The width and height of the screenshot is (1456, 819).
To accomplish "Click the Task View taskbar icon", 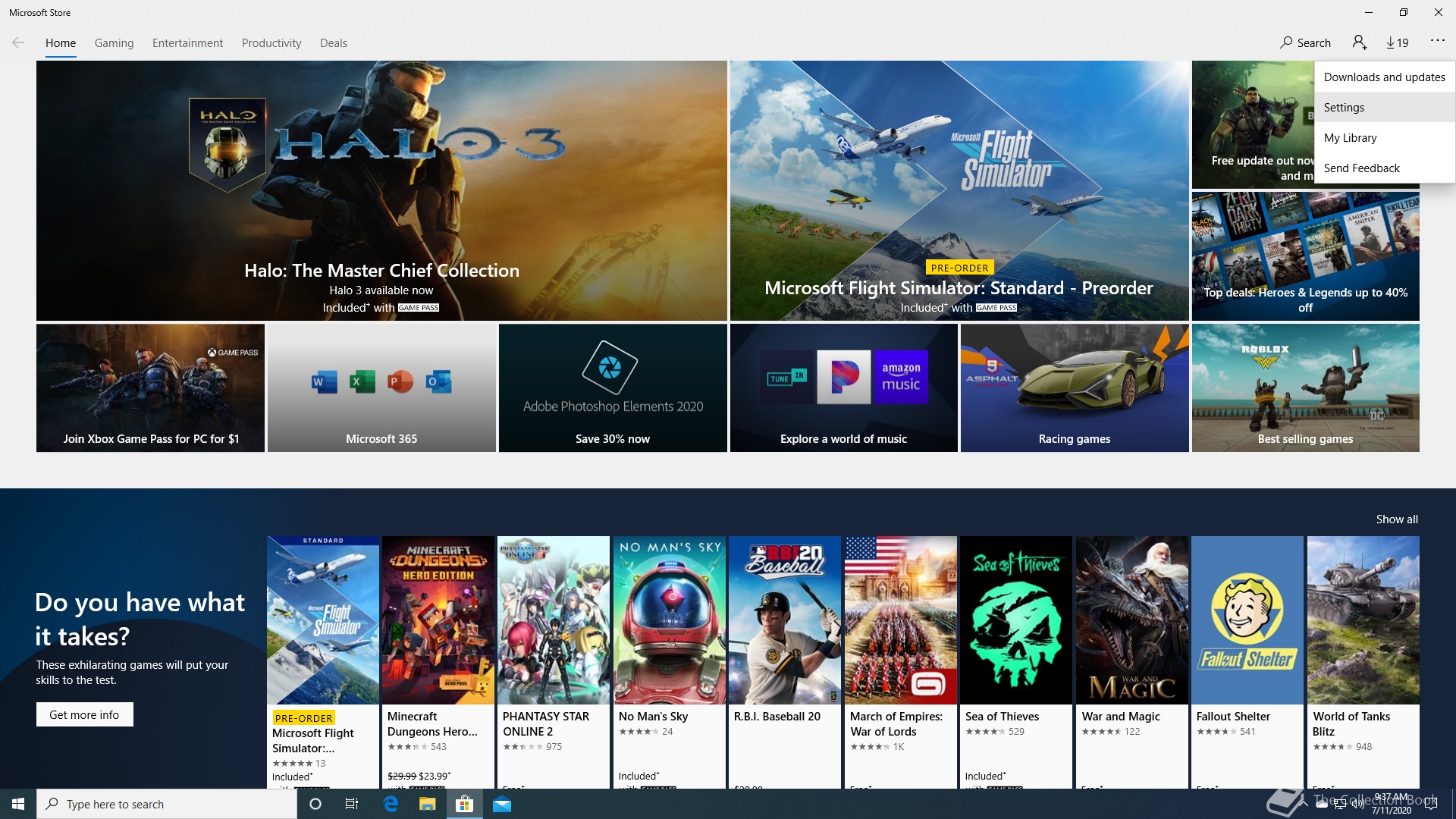I will click(352, 804).
